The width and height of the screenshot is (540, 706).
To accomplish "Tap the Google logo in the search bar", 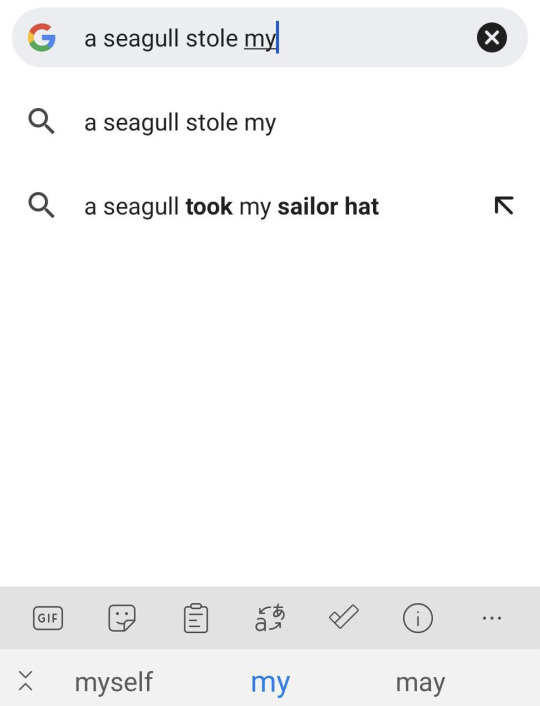I will (41, 37).
